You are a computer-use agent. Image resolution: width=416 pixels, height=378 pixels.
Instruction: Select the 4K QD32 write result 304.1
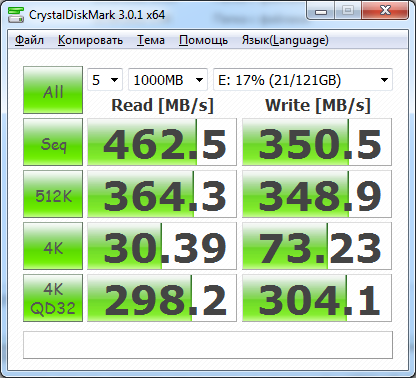pyautogui.click(x=317, y=298)
